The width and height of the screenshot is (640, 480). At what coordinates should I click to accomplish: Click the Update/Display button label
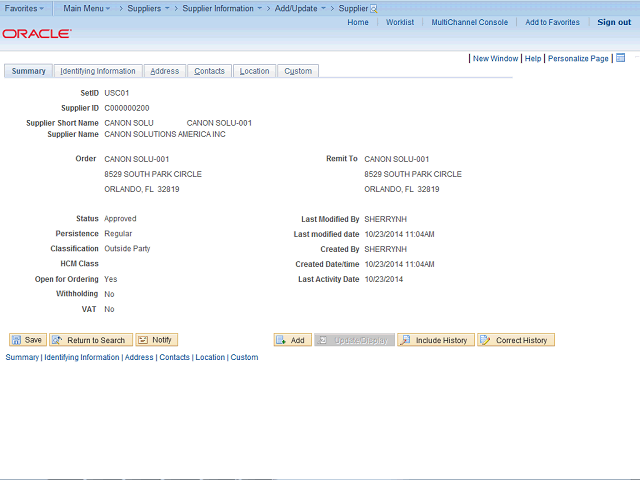click(x=361, y=340)
